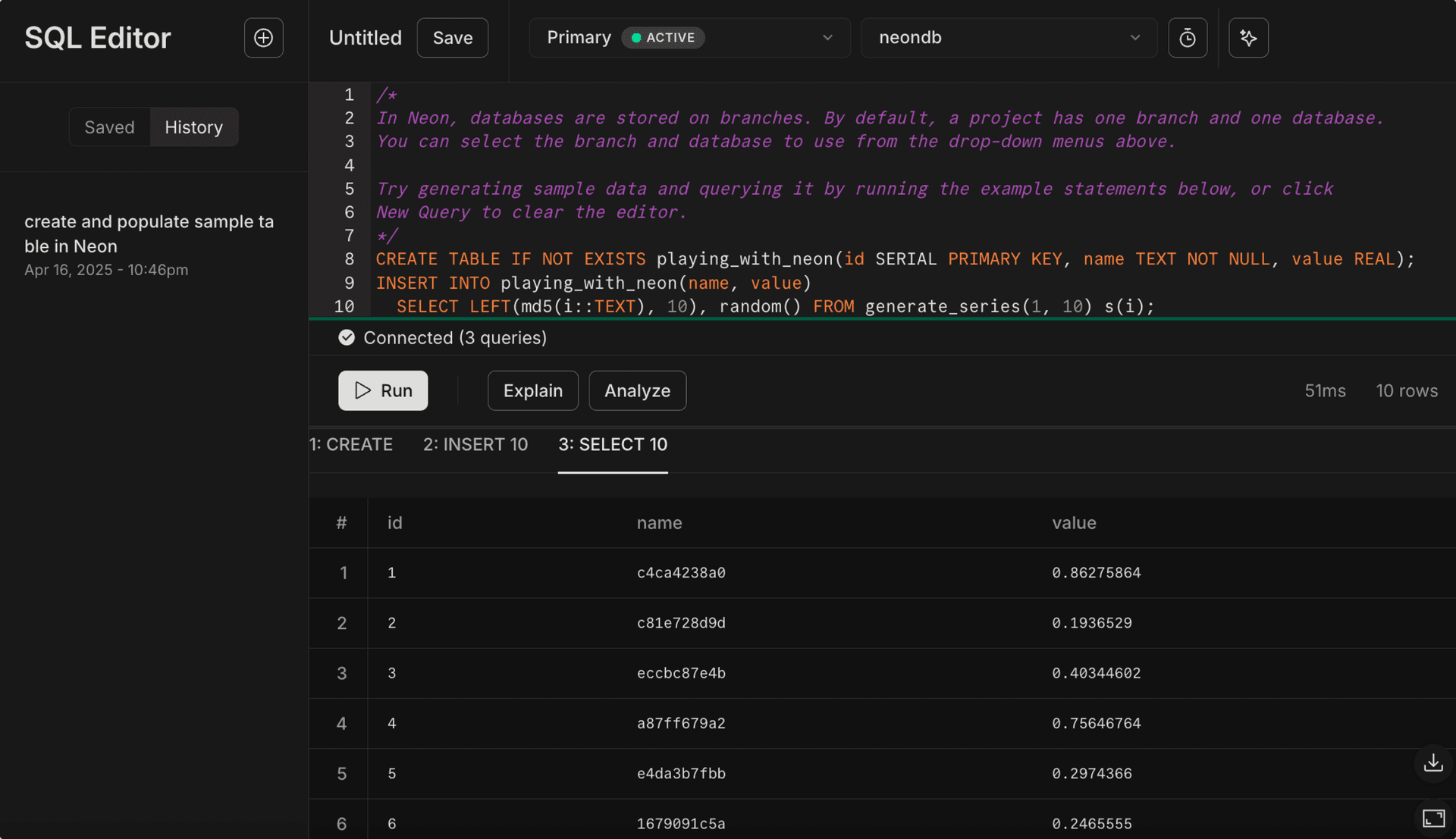Expand results to fullscreen
1456x839 pixels.
click(x=1433, y=819)
